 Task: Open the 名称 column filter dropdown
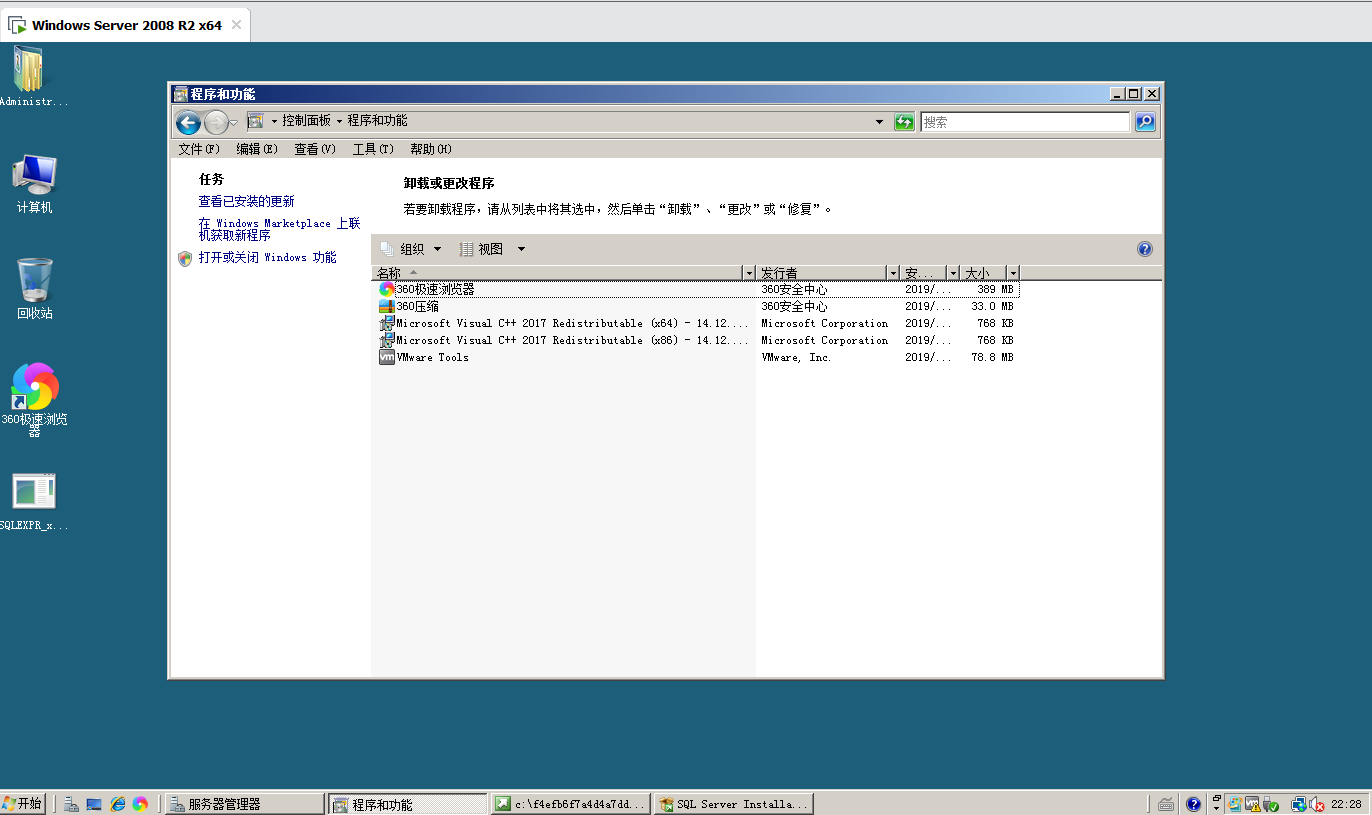tap(749, 273)
